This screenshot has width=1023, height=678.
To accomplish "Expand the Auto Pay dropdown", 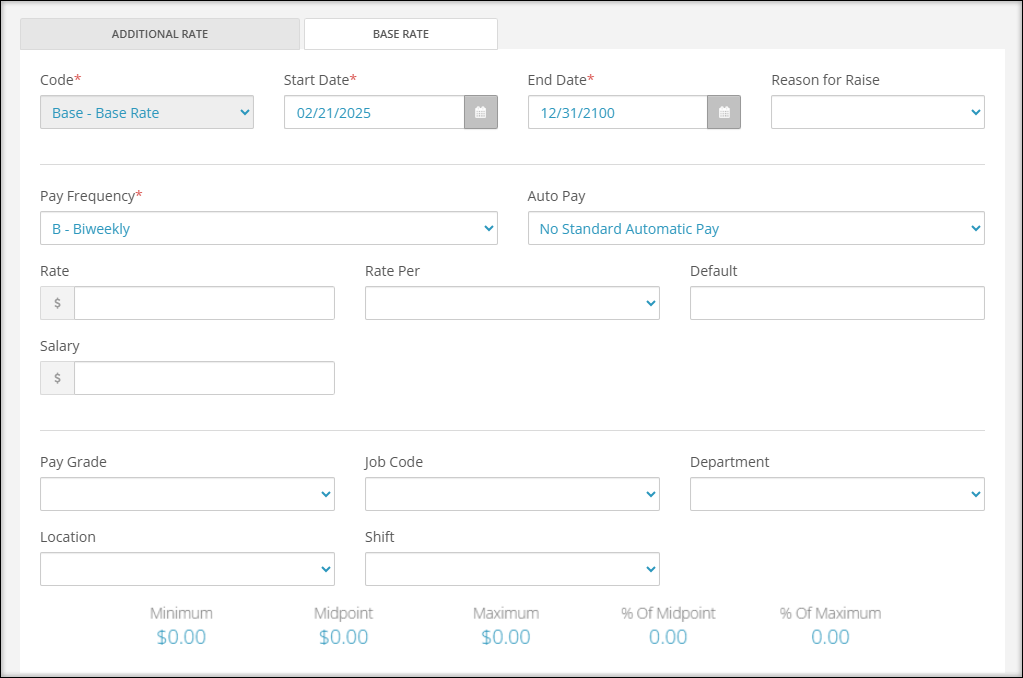I will pyautogui.click(x=756, y=228).
